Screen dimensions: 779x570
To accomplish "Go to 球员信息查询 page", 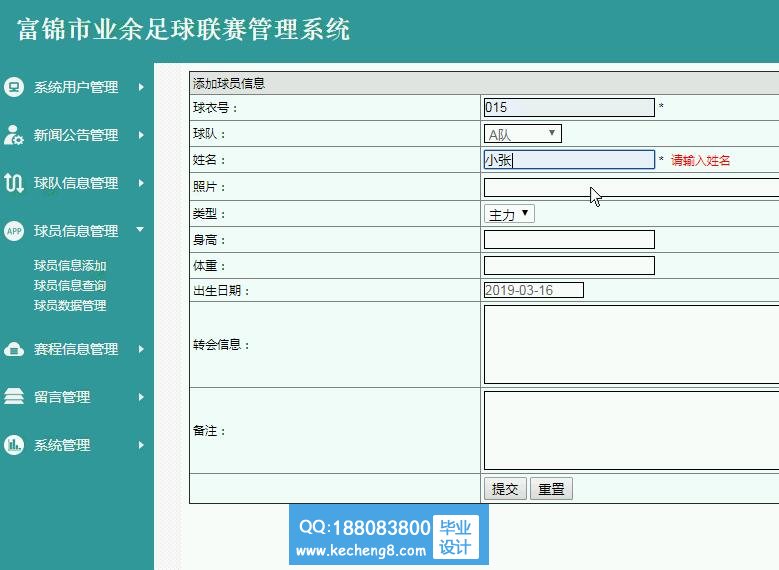I will pos(70,285).
